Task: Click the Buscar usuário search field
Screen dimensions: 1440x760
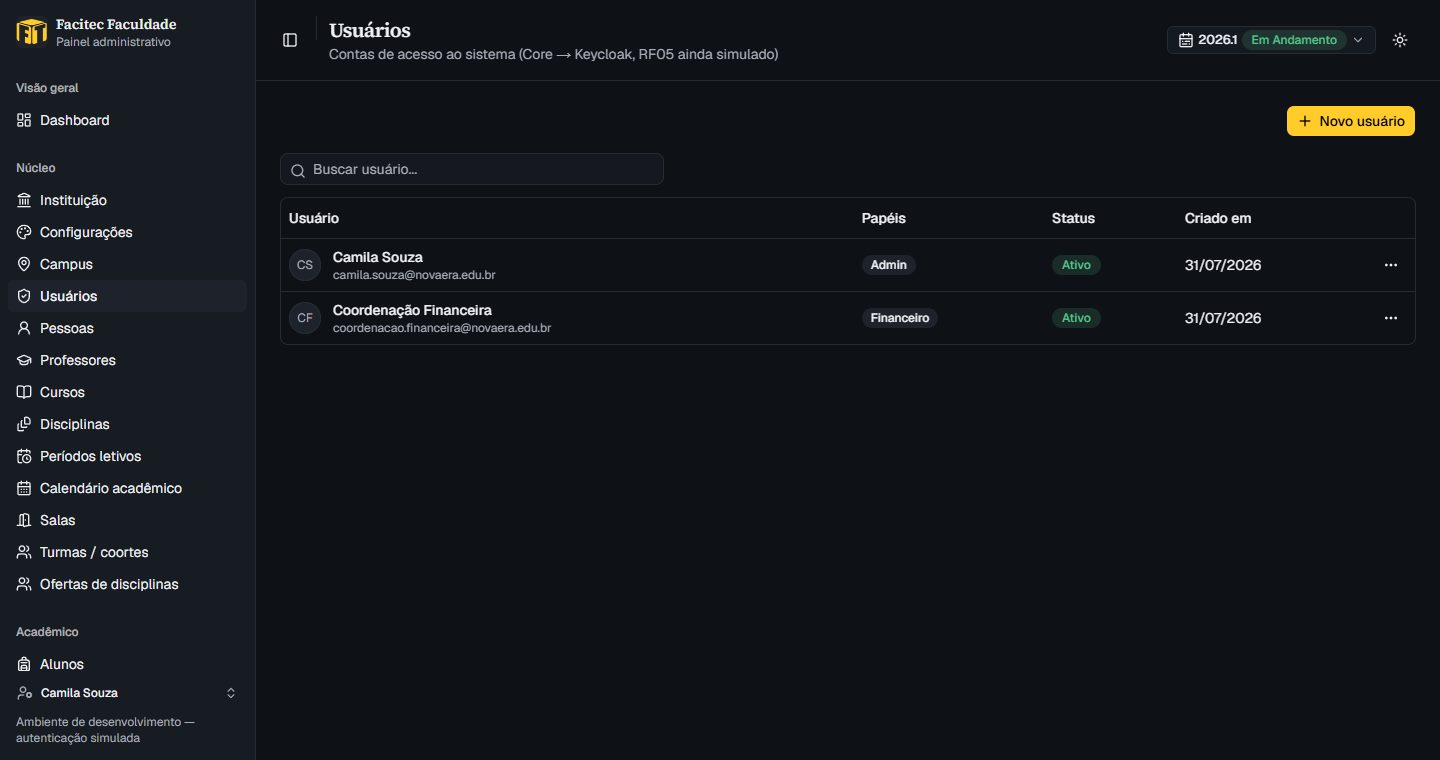Action: click(472, 169)
